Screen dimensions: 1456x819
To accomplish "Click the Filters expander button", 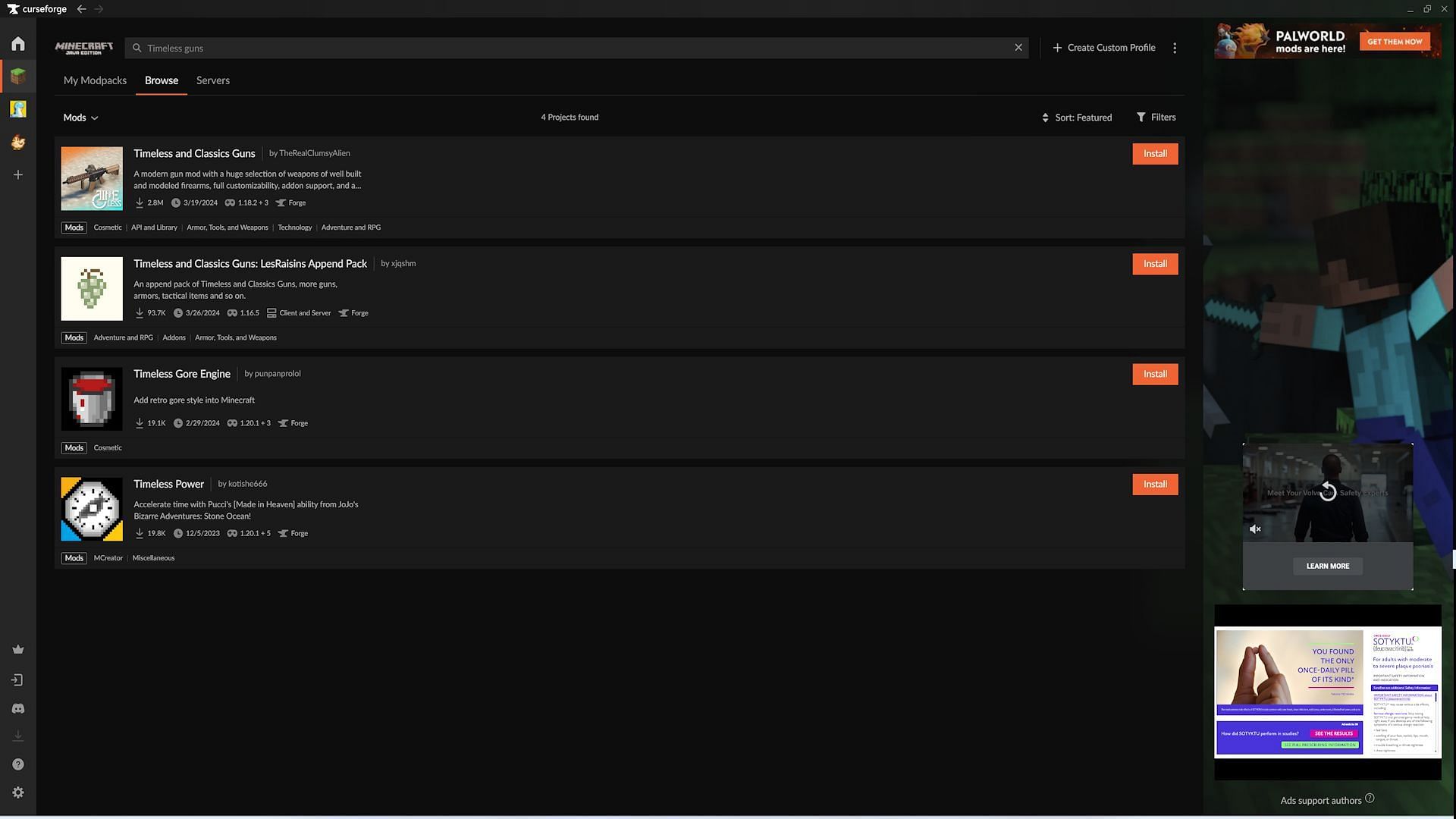I will (1155, 118).
